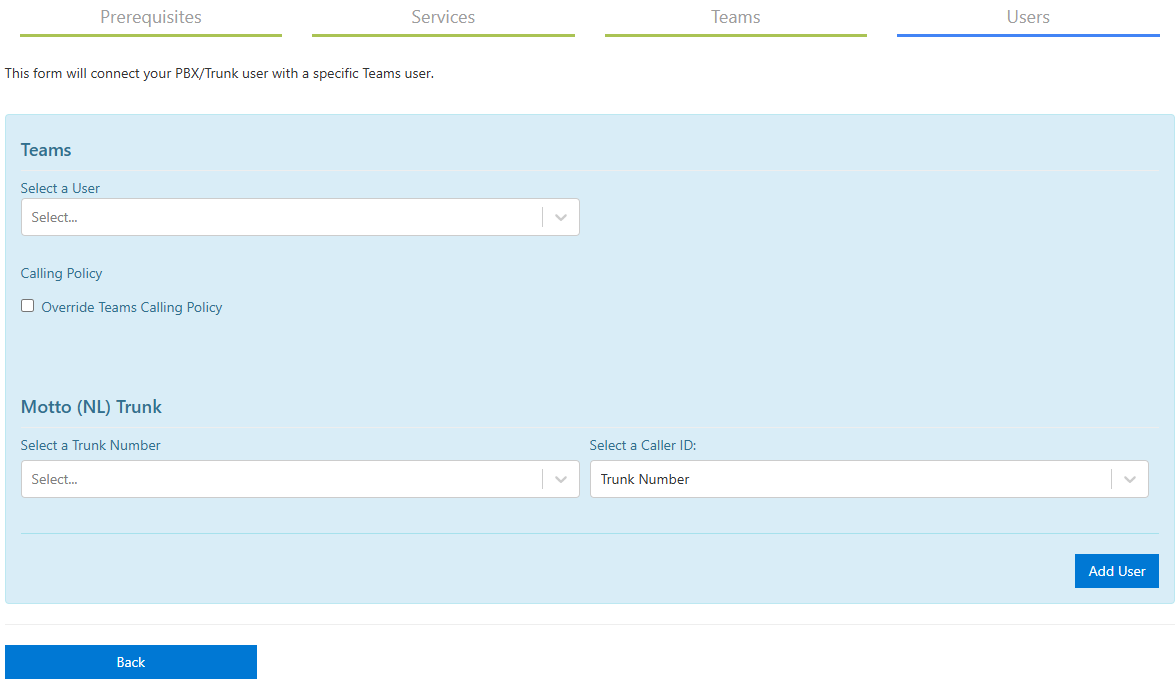Click the Caller ID dropdown chevron arrow
Screen dimensions: 1176x684
(1130, 479)
